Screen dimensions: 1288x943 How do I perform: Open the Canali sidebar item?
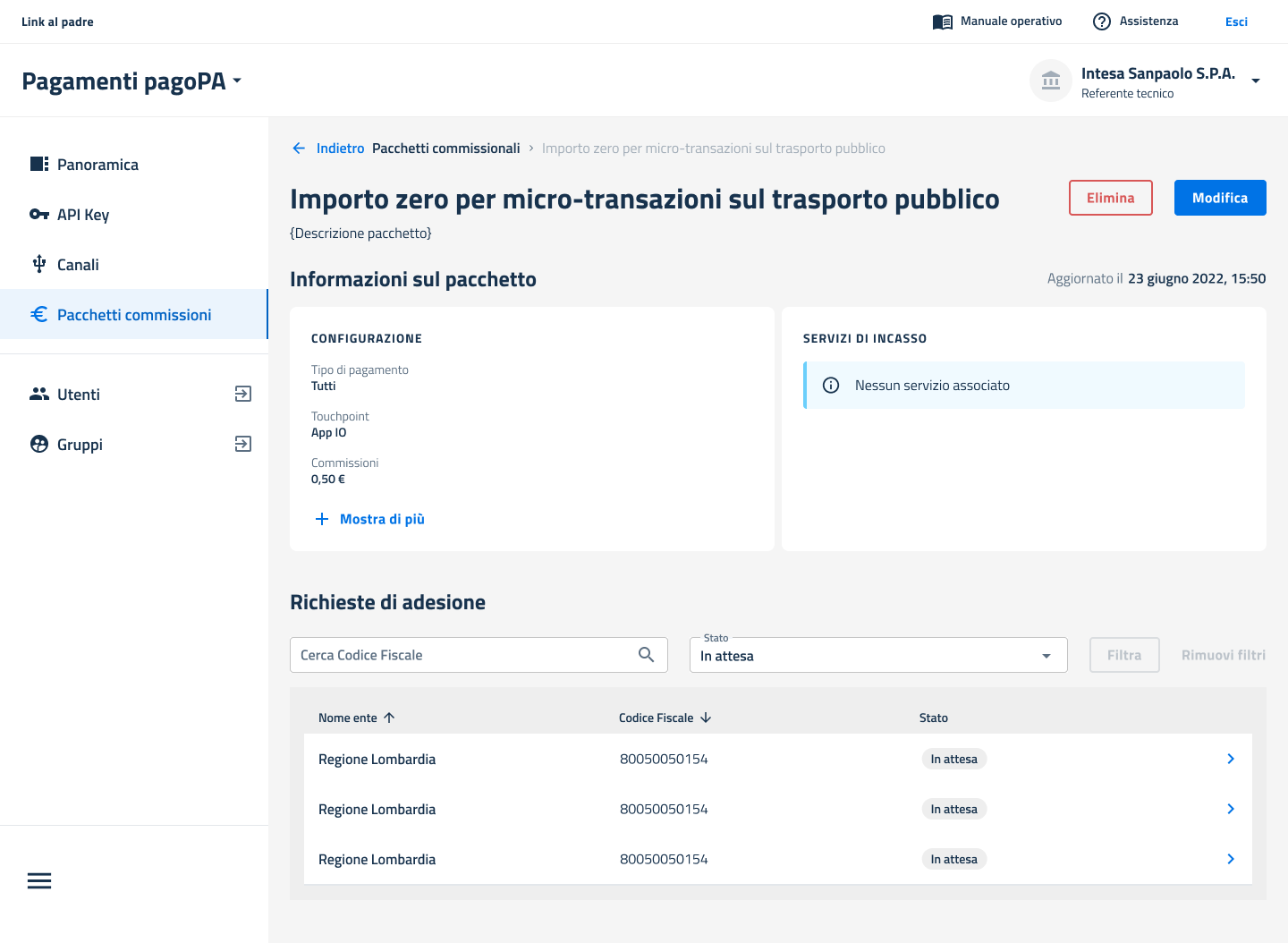(78, 265)
